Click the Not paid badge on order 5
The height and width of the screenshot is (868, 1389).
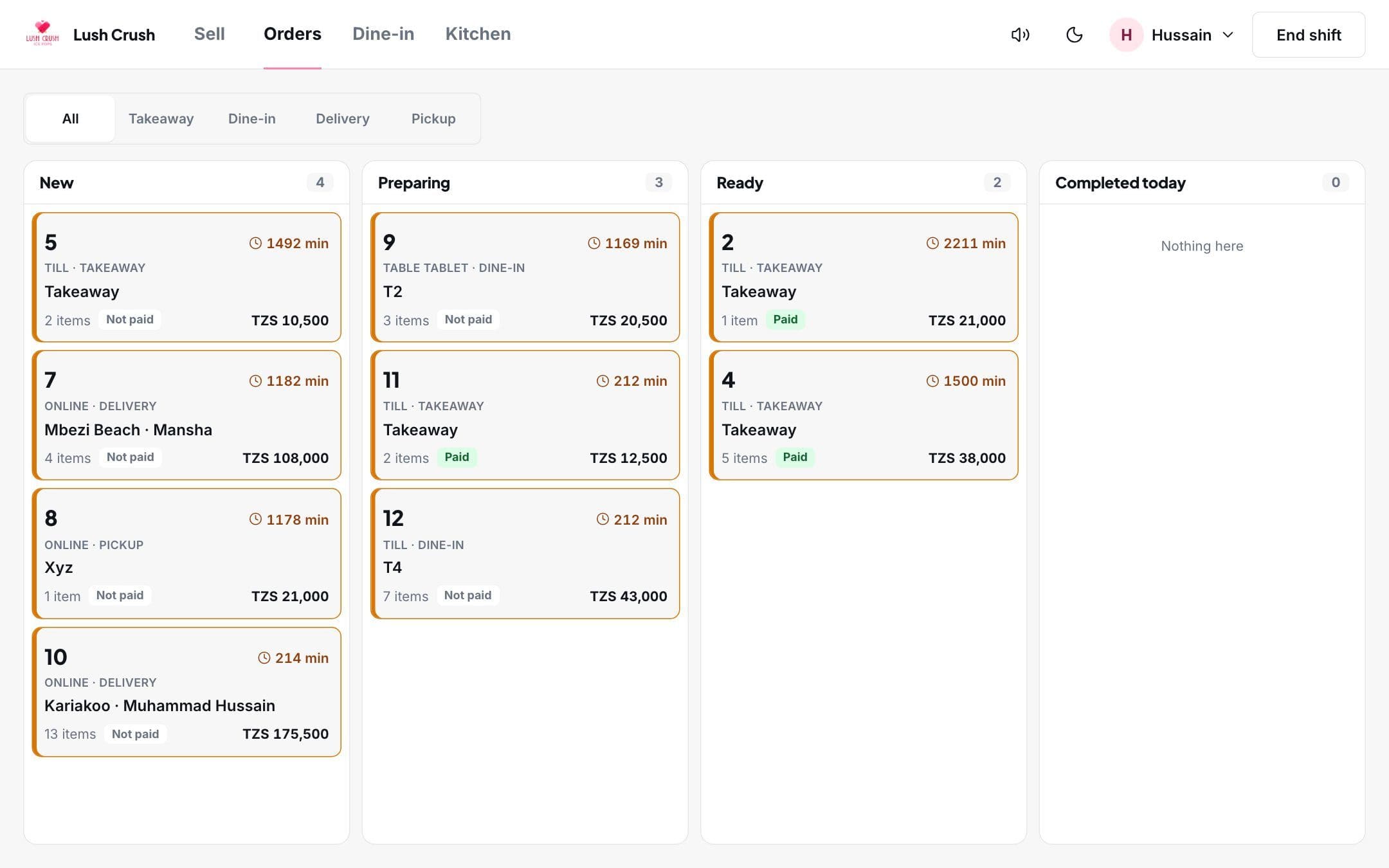tap(130, 320)
